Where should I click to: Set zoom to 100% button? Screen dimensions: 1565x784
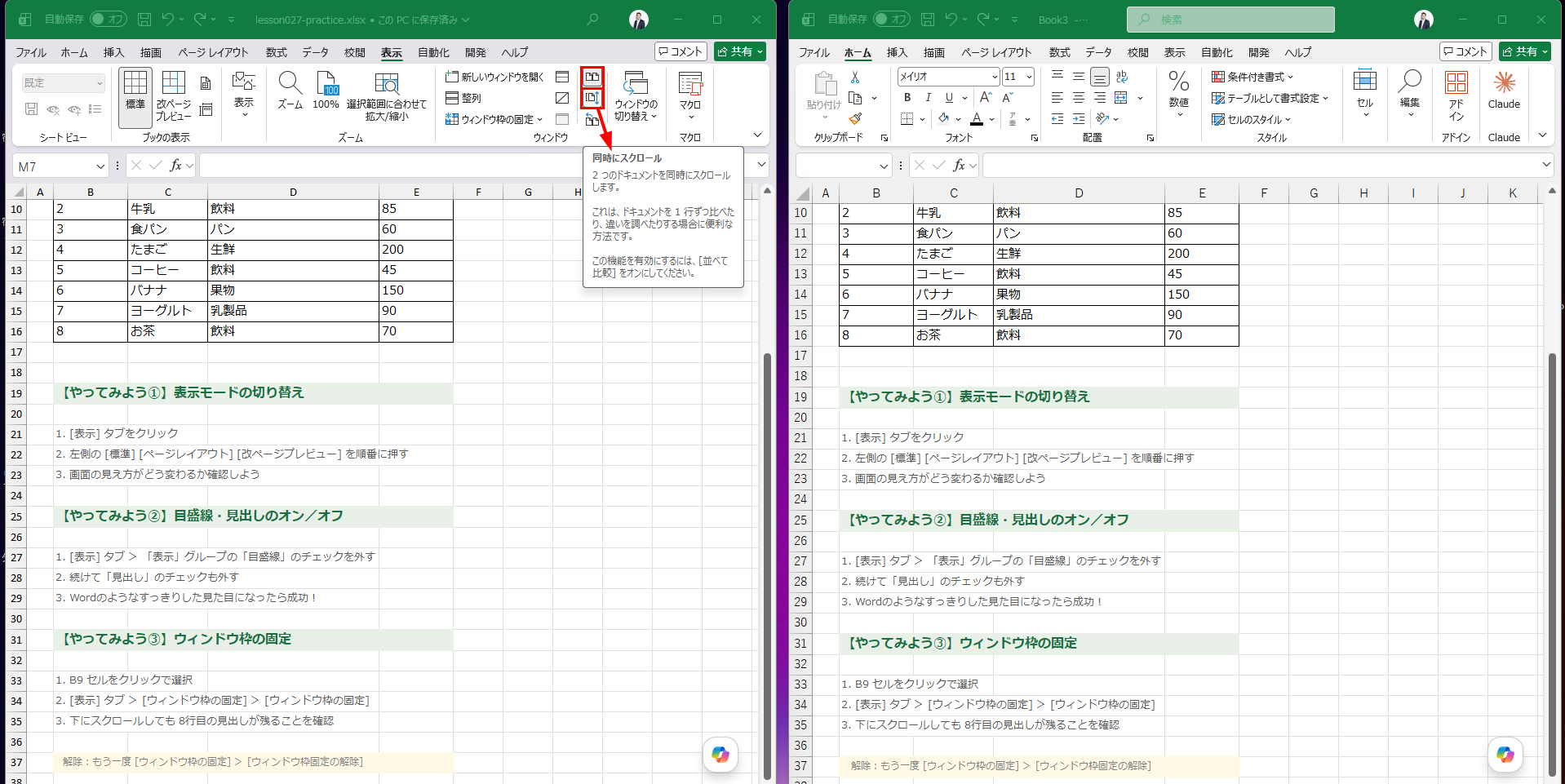click(326, 91)
